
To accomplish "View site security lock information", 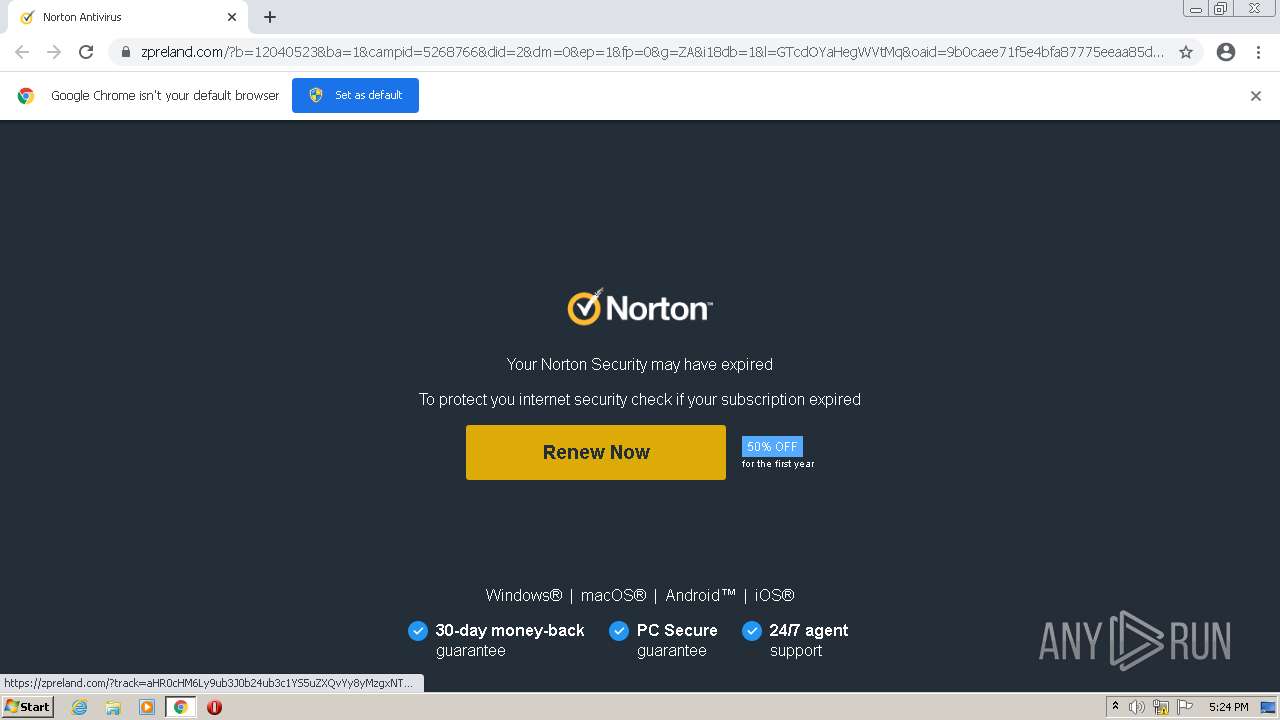I will [126, 52].
